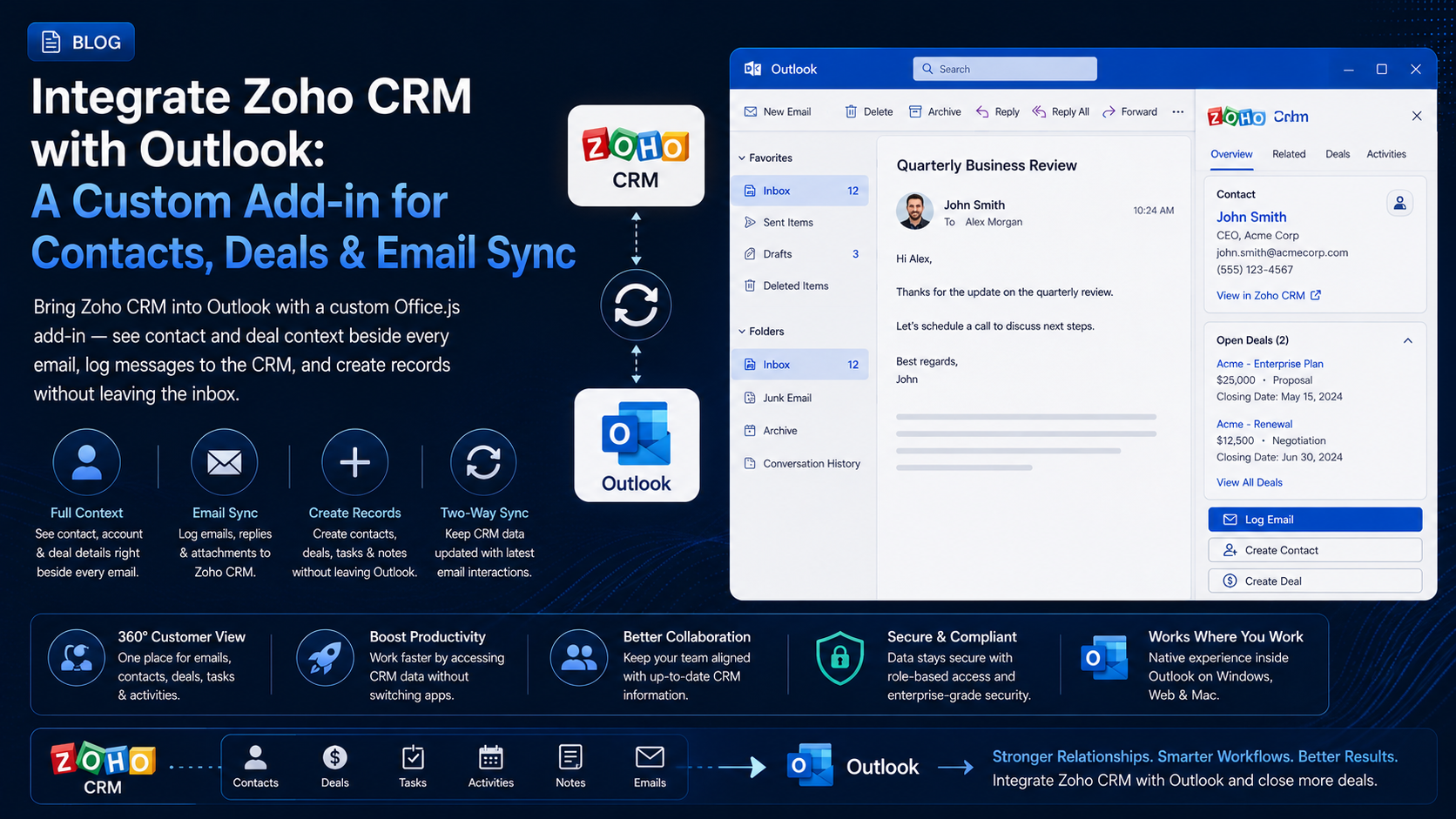
Task: Click the contact profile icon beside John Smith
Action: [1399, 203]
